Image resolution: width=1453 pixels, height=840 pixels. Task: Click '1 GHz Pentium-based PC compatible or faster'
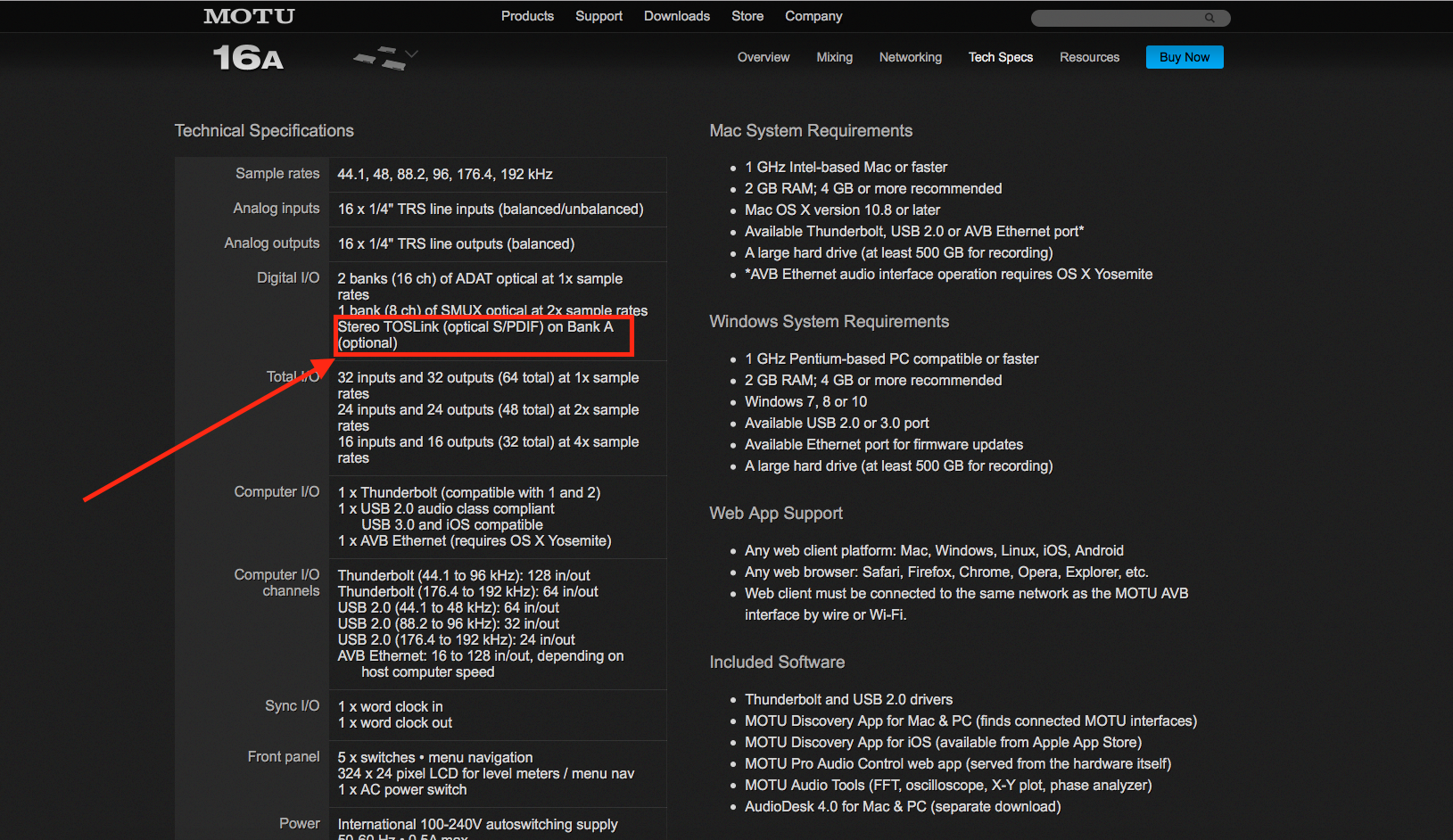pyautogui.click(x=892, y=359)
